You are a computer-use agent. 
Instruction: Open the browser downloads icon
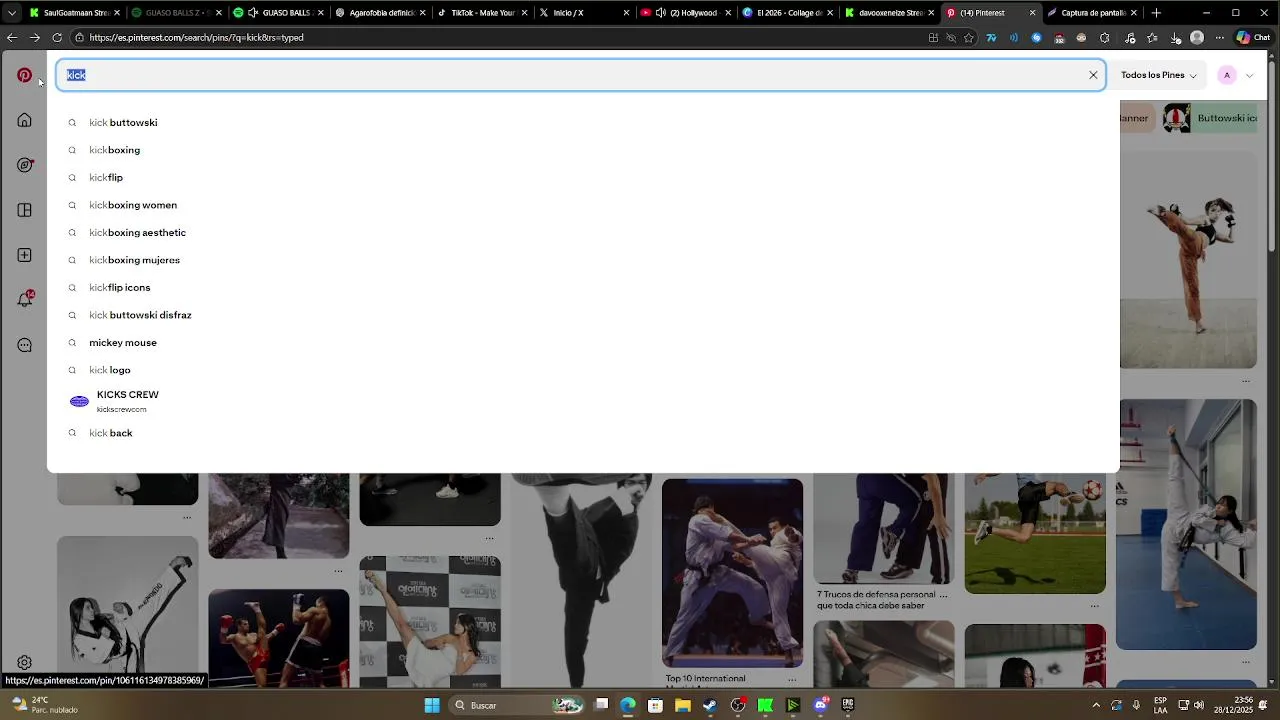pyautogui.click(x=1175, y=38)
